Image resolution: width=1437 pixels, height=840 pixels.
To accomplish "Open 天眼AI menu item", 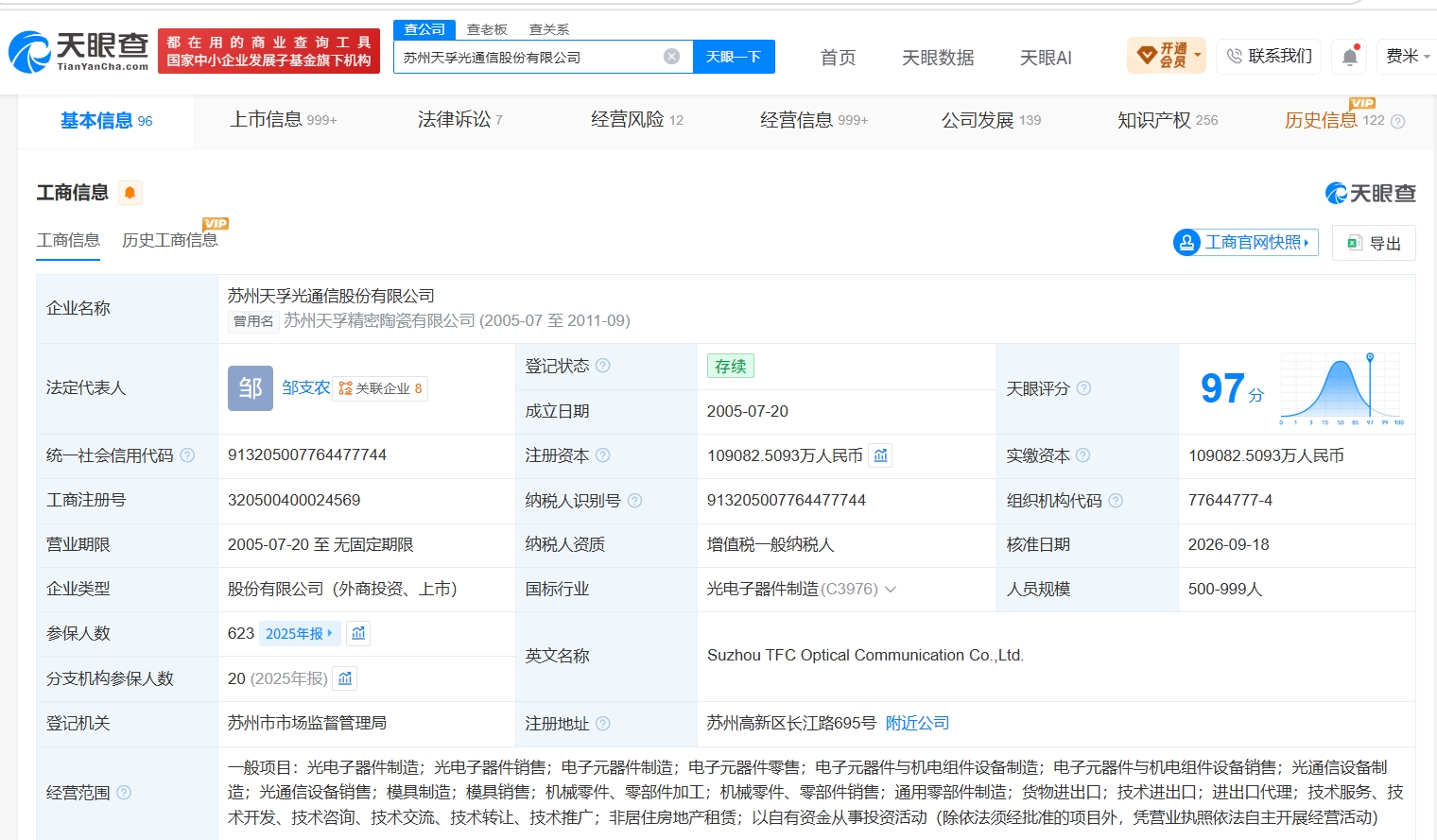I will pyautogui.click(x=1046, y=58).
